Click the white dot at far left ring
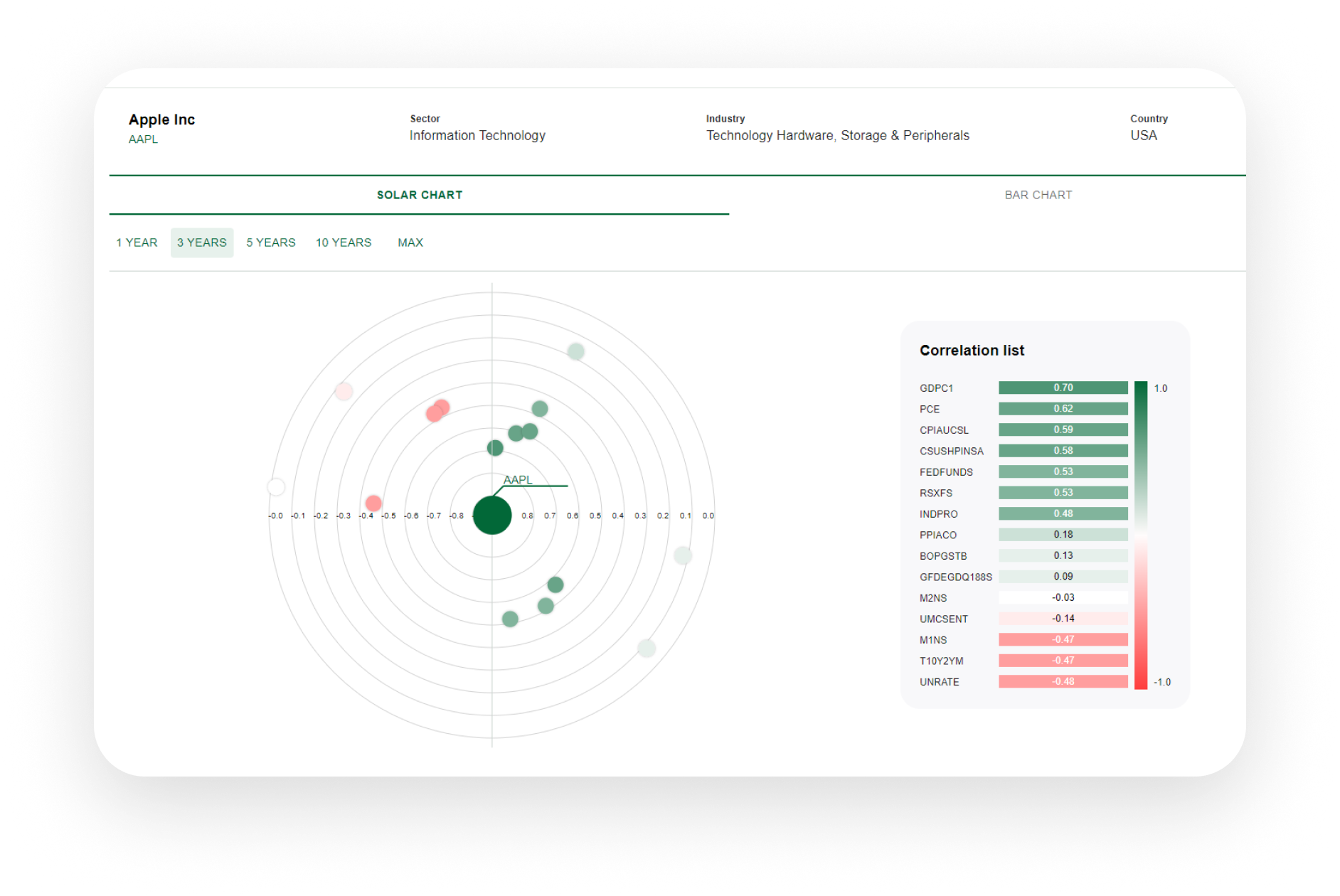 (276, 487)
